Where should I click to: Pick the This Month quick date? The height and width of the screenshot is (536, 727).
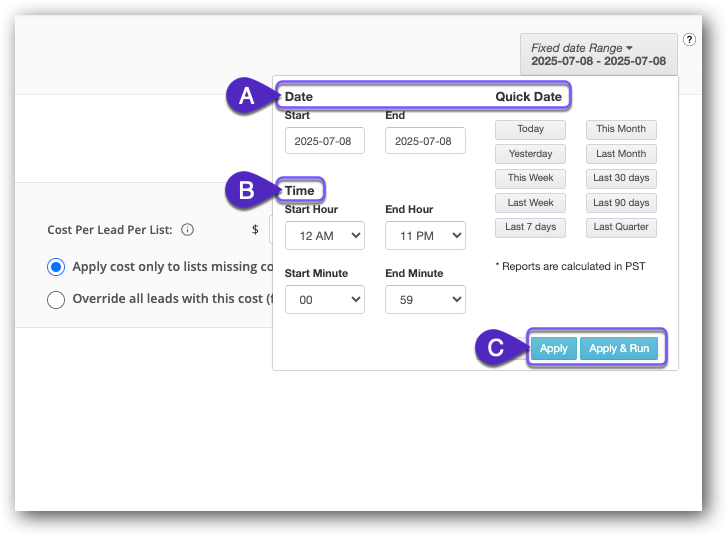621,129
